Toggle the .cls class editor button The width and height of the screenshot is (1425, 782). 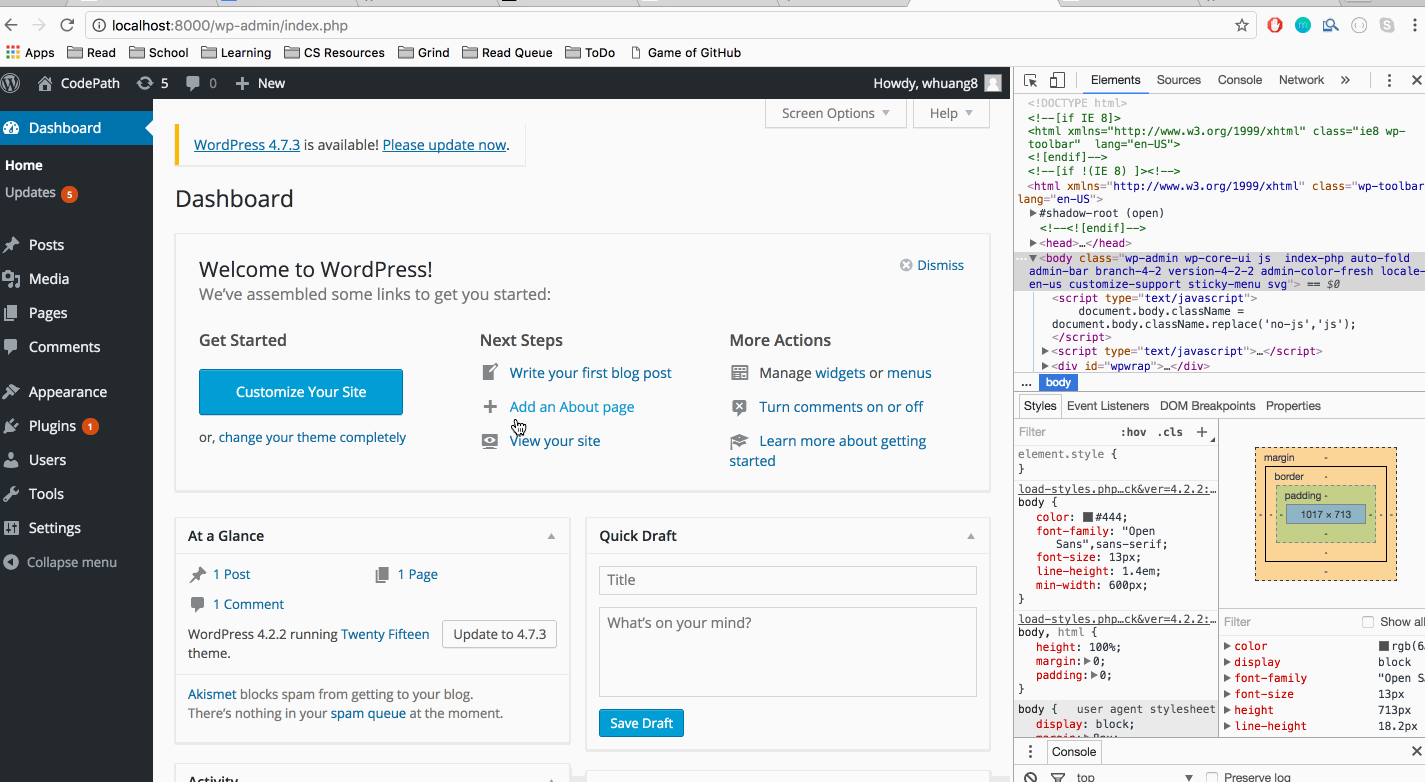[1170, 432]
